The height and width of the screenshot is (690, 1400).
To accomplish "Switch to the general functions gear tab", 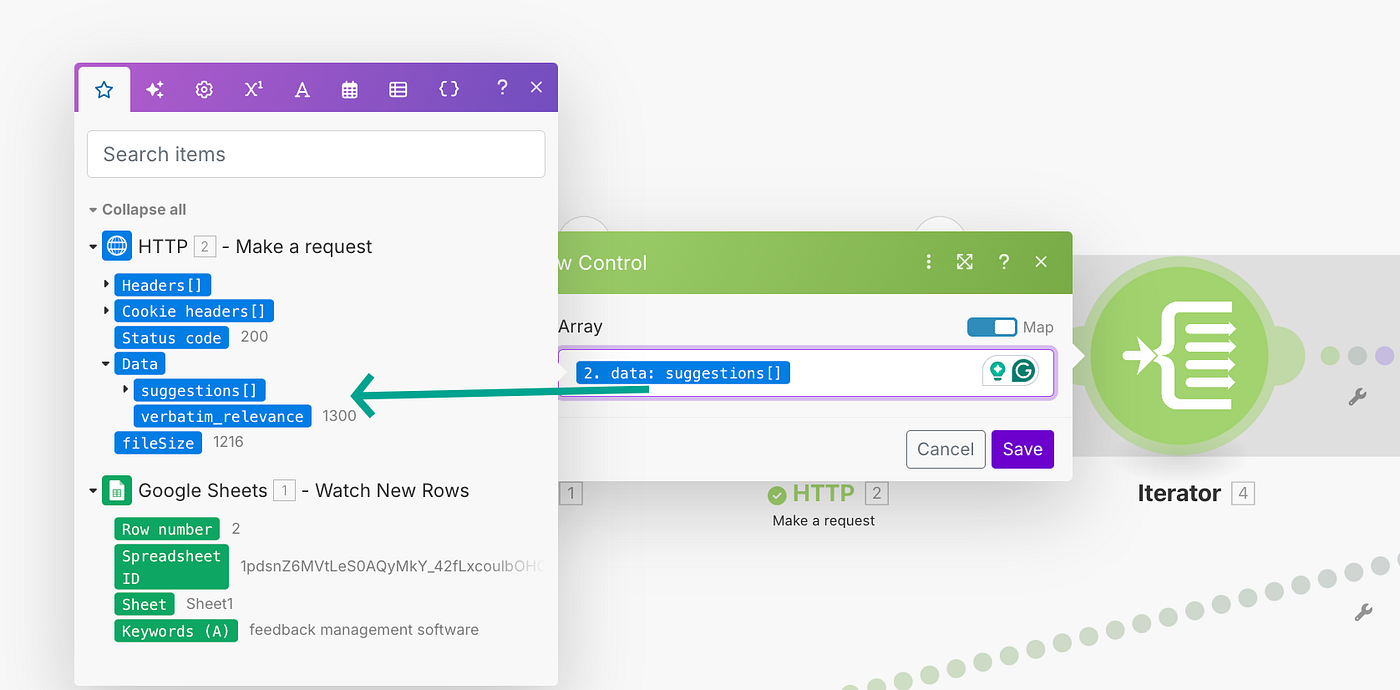I will [x=204, y=89].
